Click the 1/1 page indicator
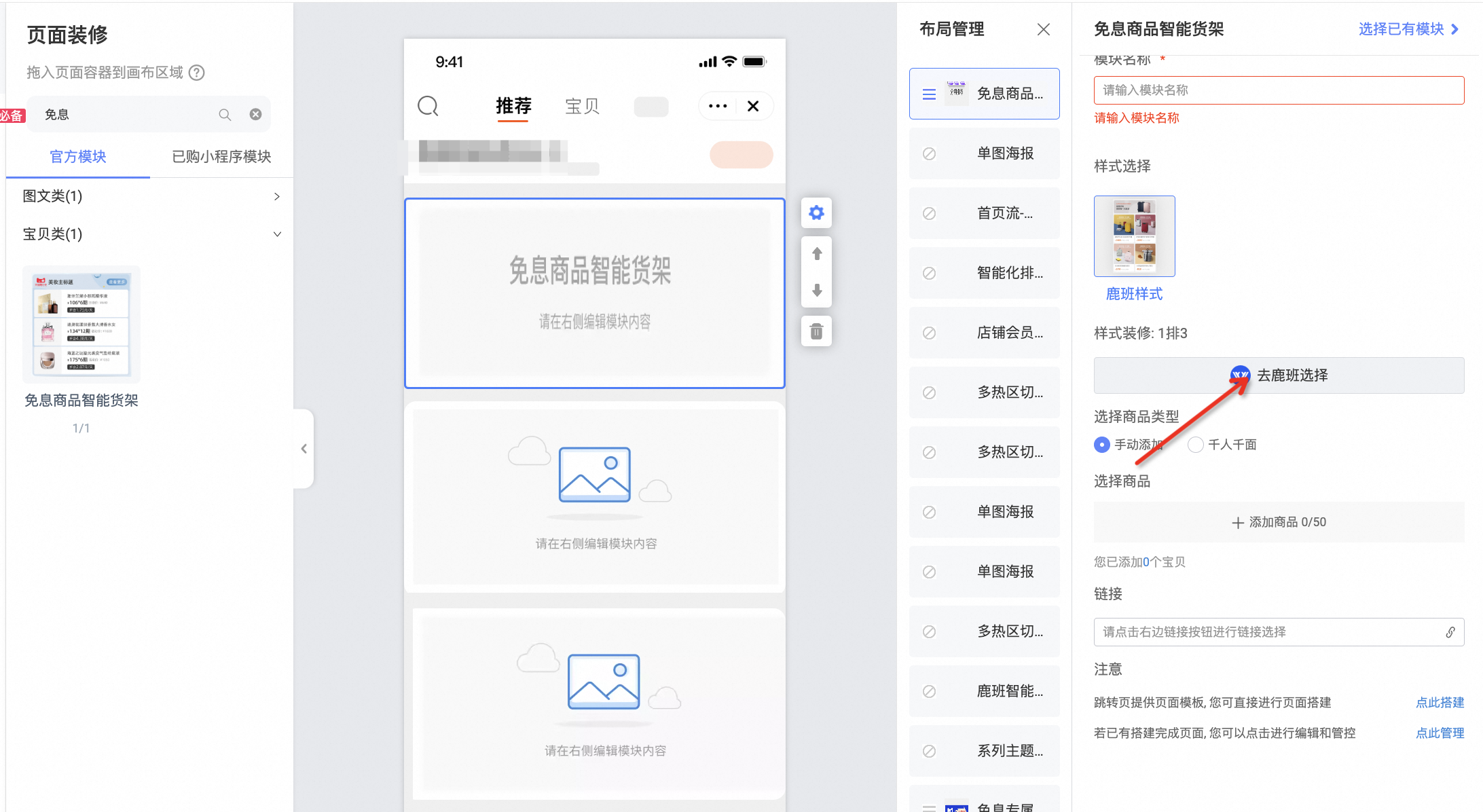This screenshot has height=812, width=1483. tap(81, 428)
